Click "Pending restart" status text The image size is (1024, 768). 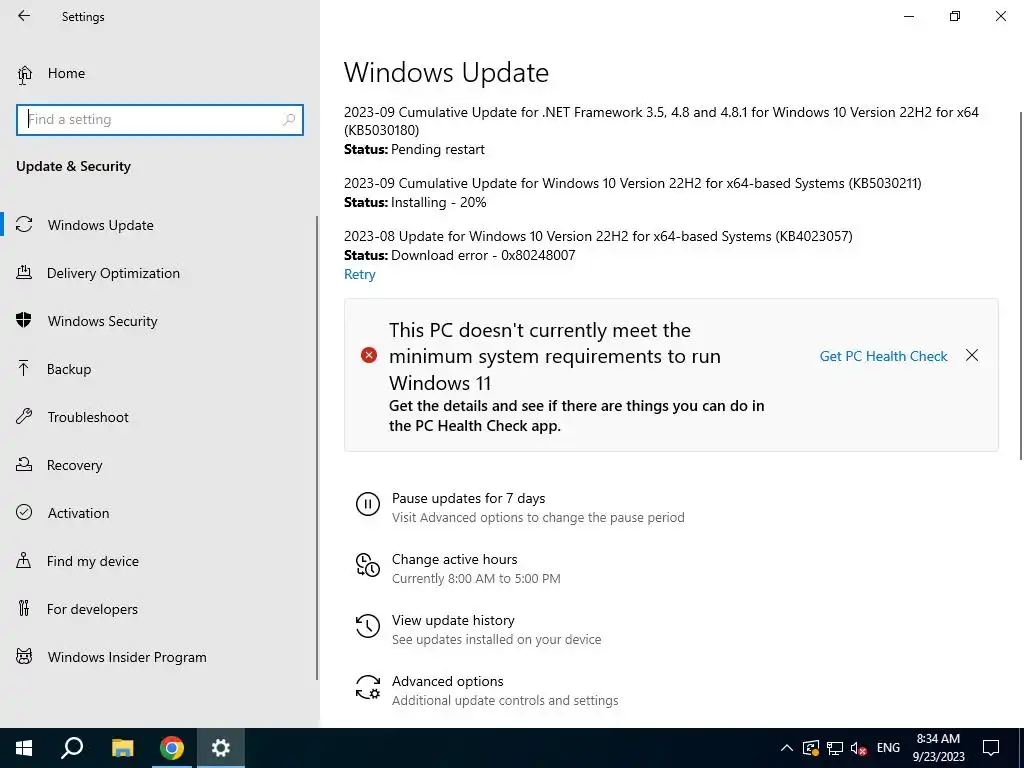[438, 150]
